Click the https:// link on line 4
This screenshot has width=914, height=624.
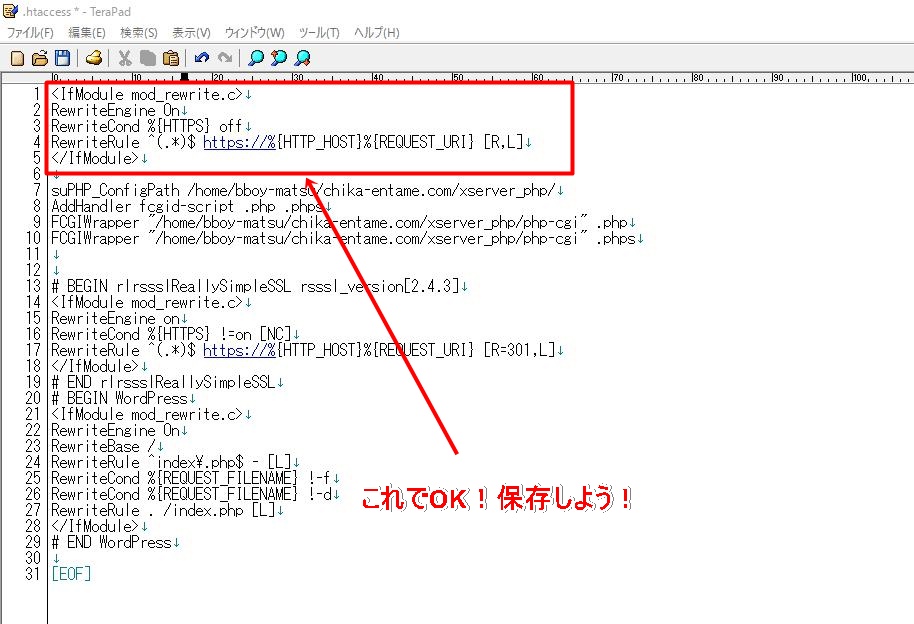pyautogui.click(x=240, y=142)
